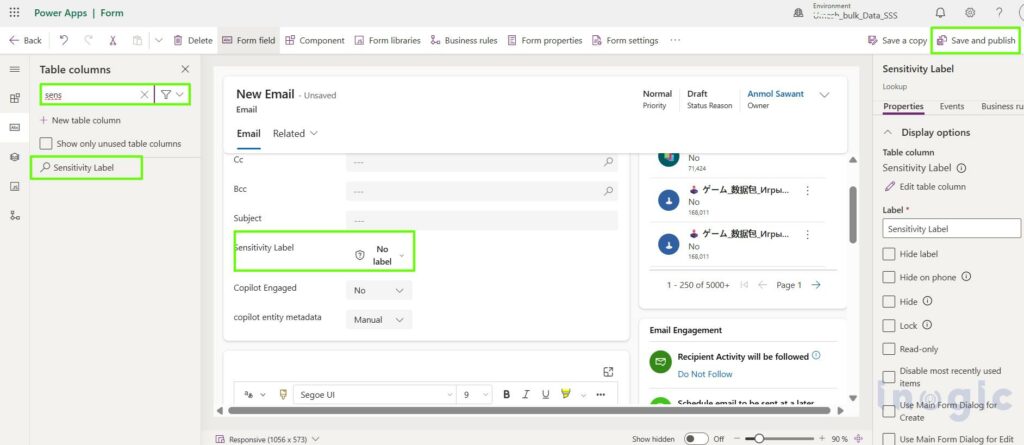Screen dimensions: 1024x445
Task: Open the app launcher waffle icon
Action: pos(14,12)
